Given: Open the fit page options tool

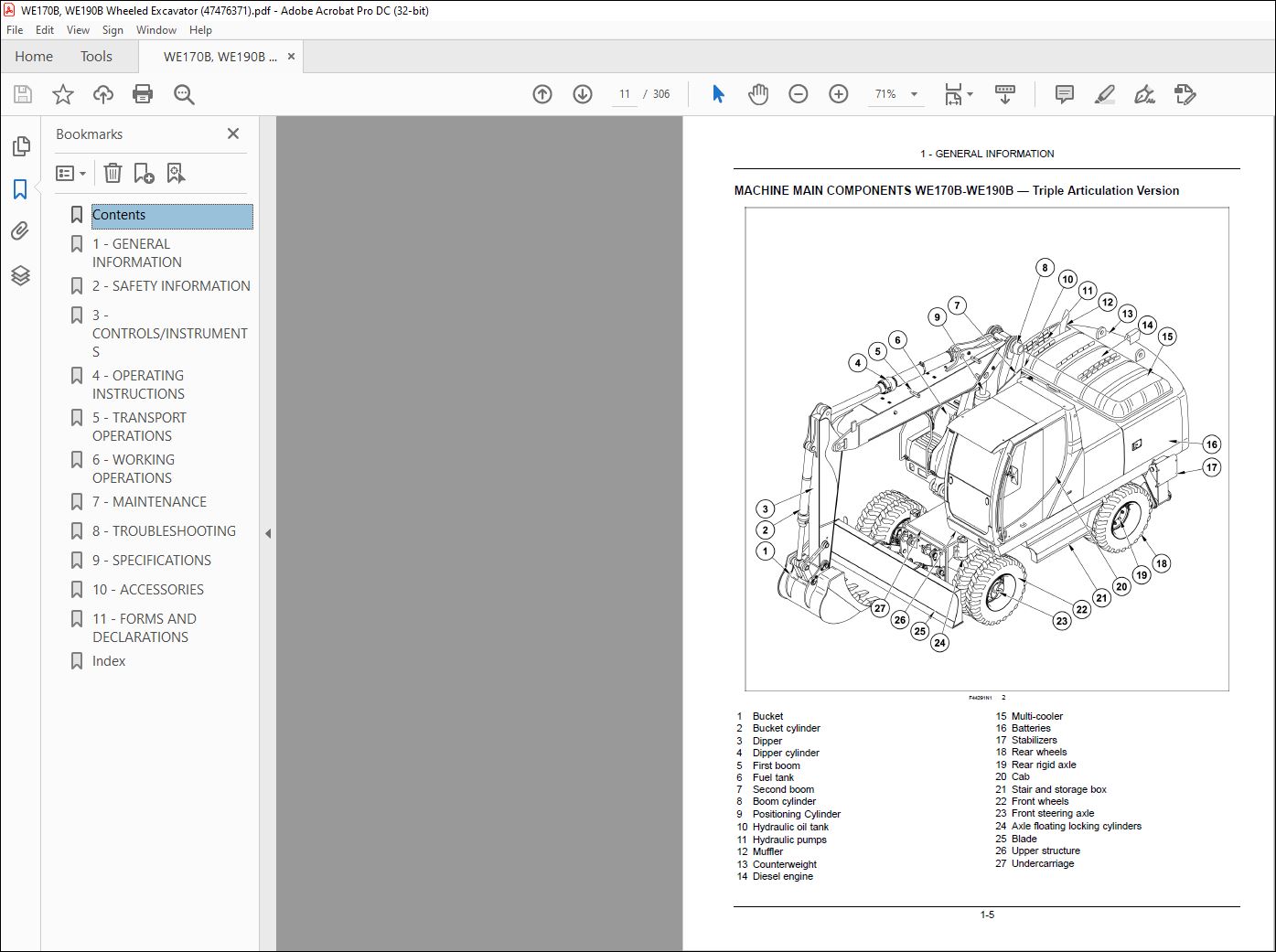Looking at the screenshot, I should point(959,94).
